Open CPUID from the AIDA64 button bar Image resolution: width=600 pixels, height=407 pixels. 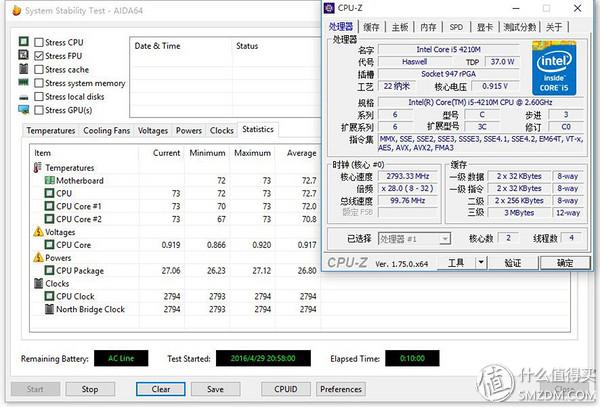click(285, 389)
